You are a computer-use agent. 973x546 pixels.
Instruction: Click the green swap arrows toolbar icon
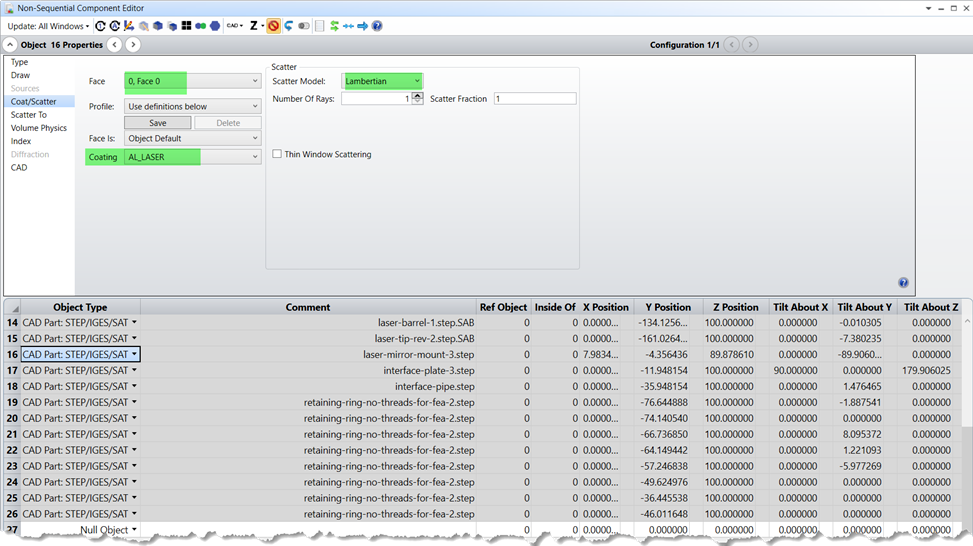click(x=334, y=25)
